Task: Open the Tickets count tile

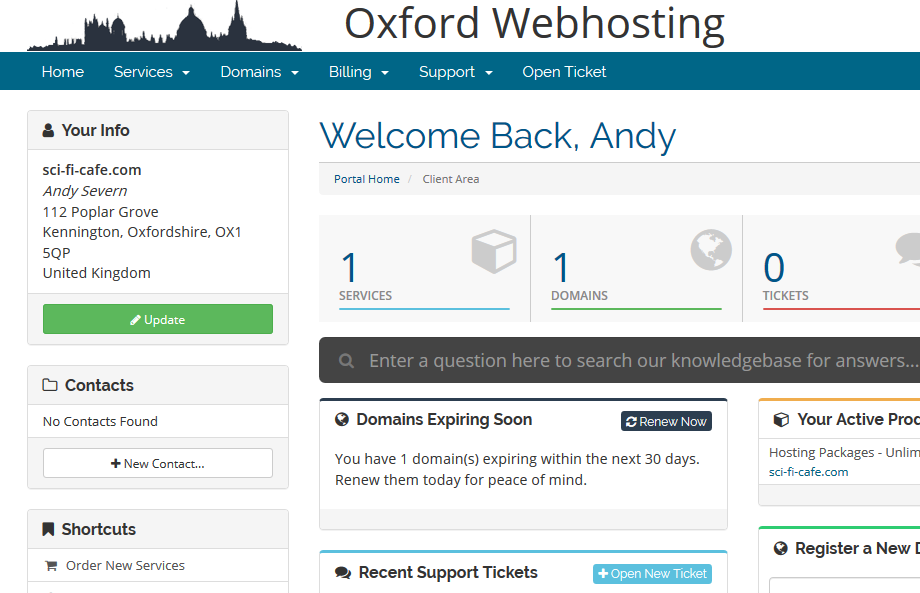Action: pyautogui.click(x=831, y=269)
